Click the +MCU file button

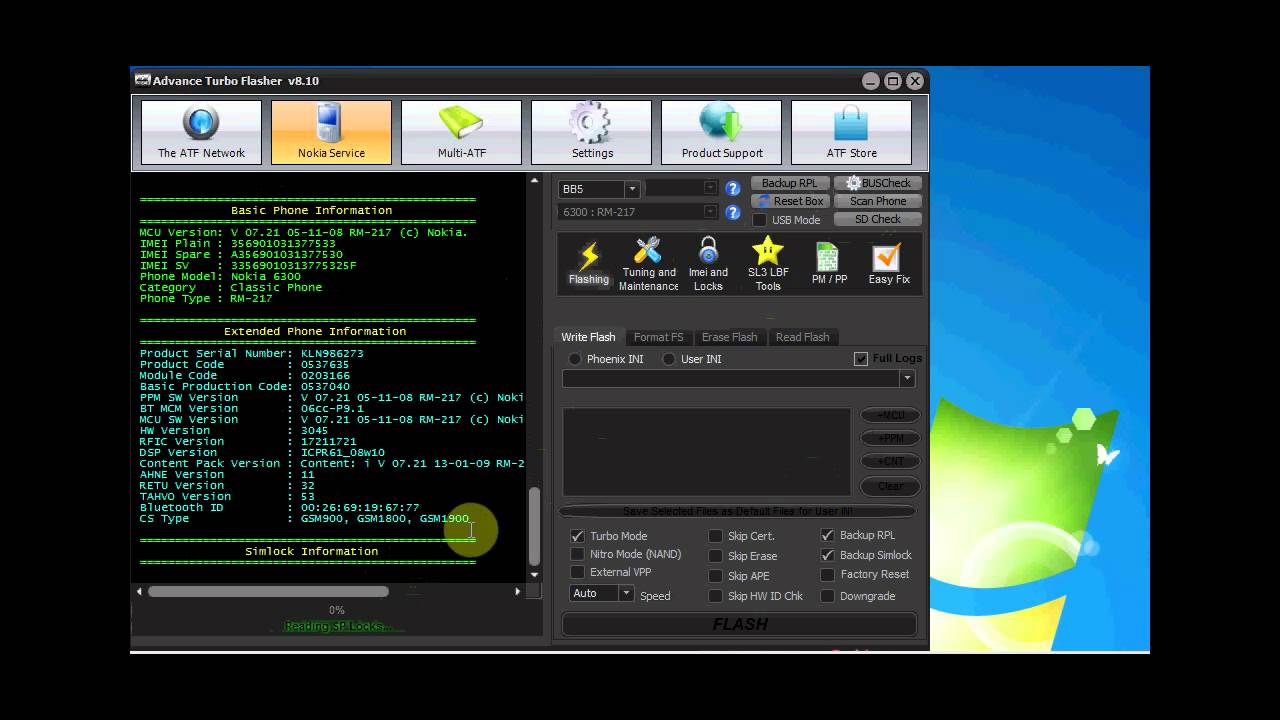(890, 415)
